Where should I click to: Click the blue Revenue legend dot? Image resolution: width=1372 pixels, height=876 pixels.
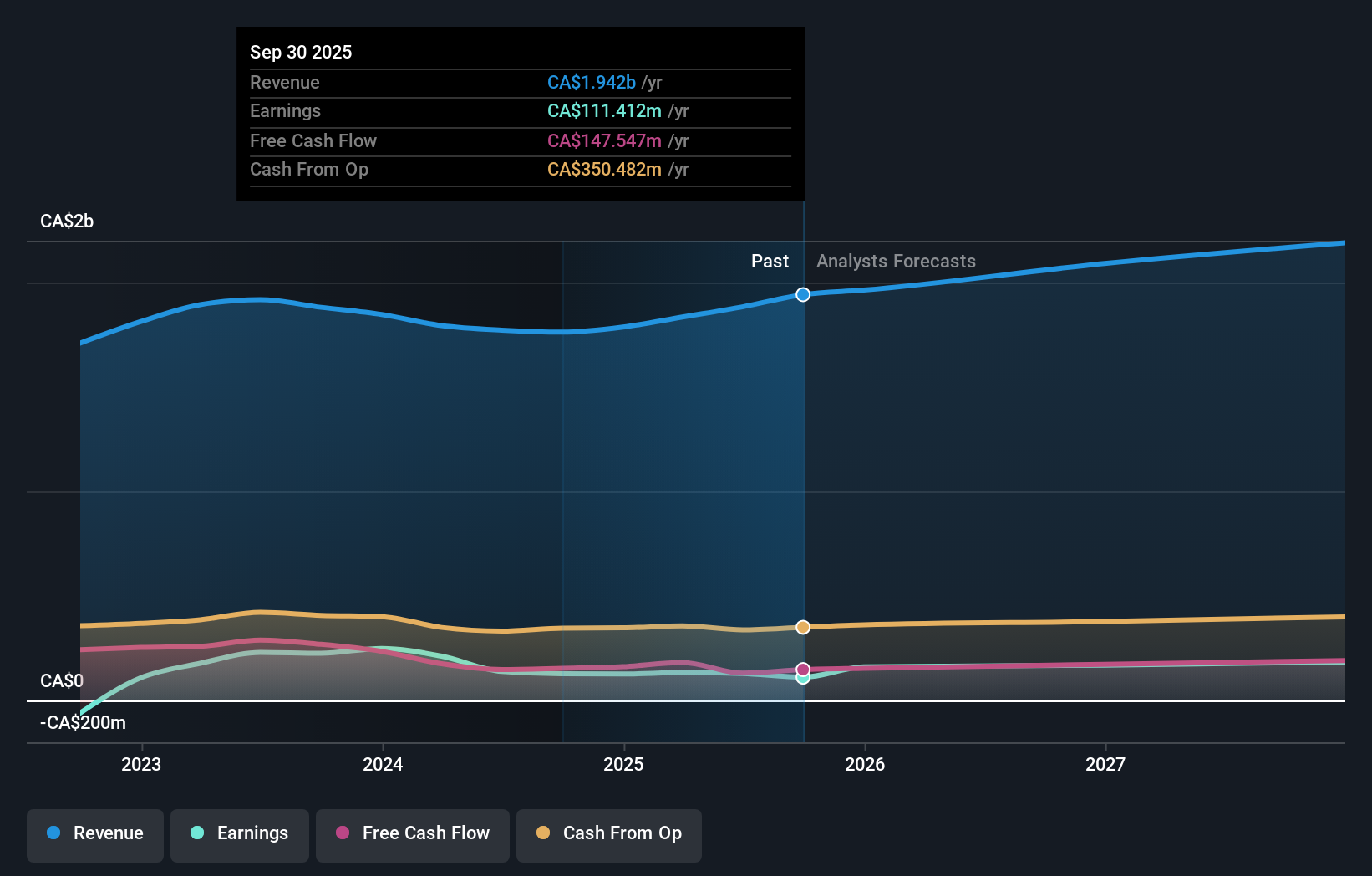[53, 833]
